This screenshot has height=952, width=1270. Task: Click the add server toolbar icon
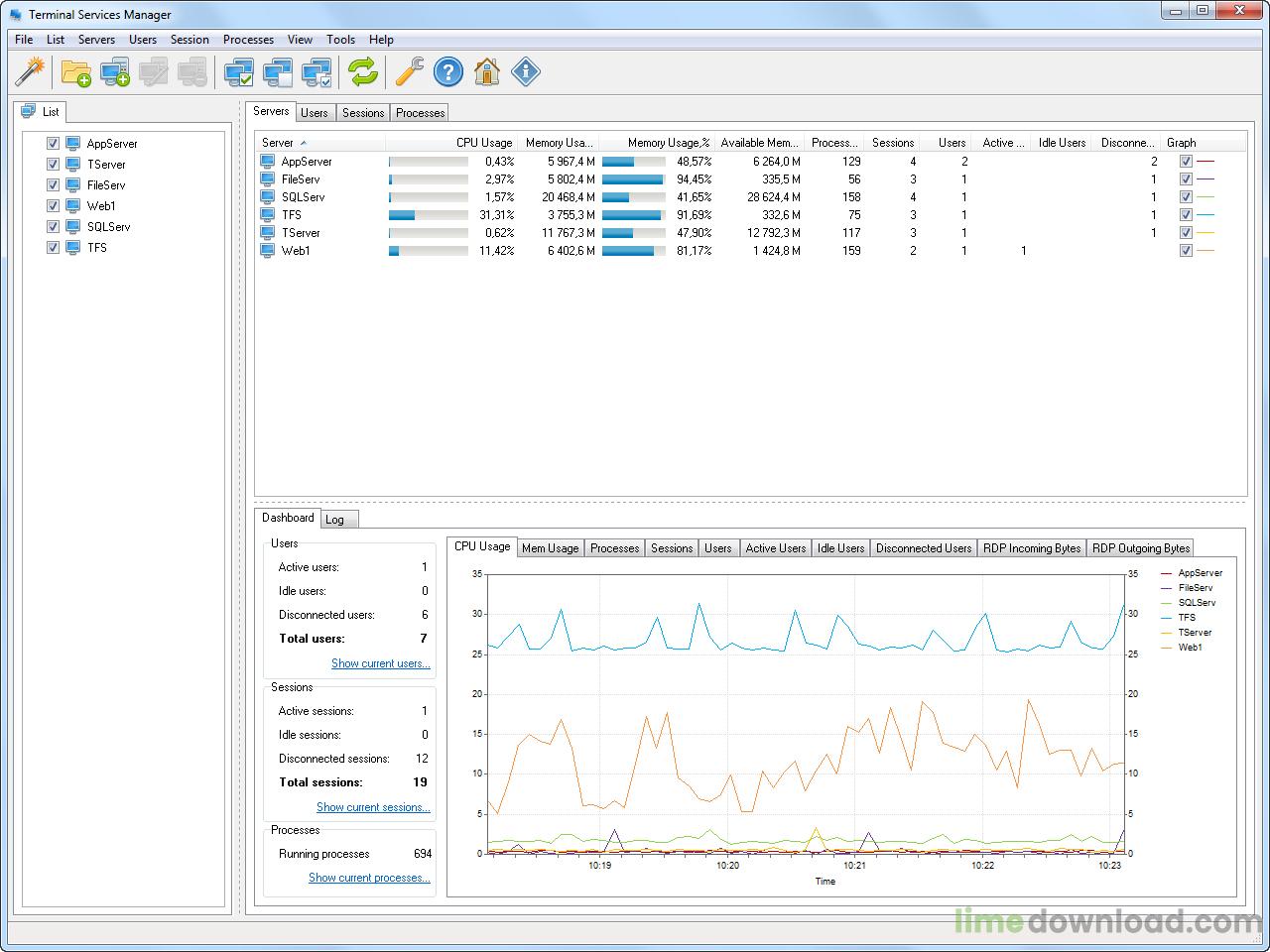tap(115, 71)
